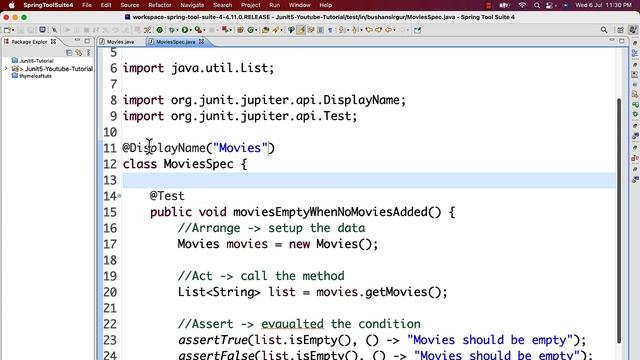Select the Java perspective icon
The height and width of the screenshot is (360, 640).
click(x=633, y=30)
